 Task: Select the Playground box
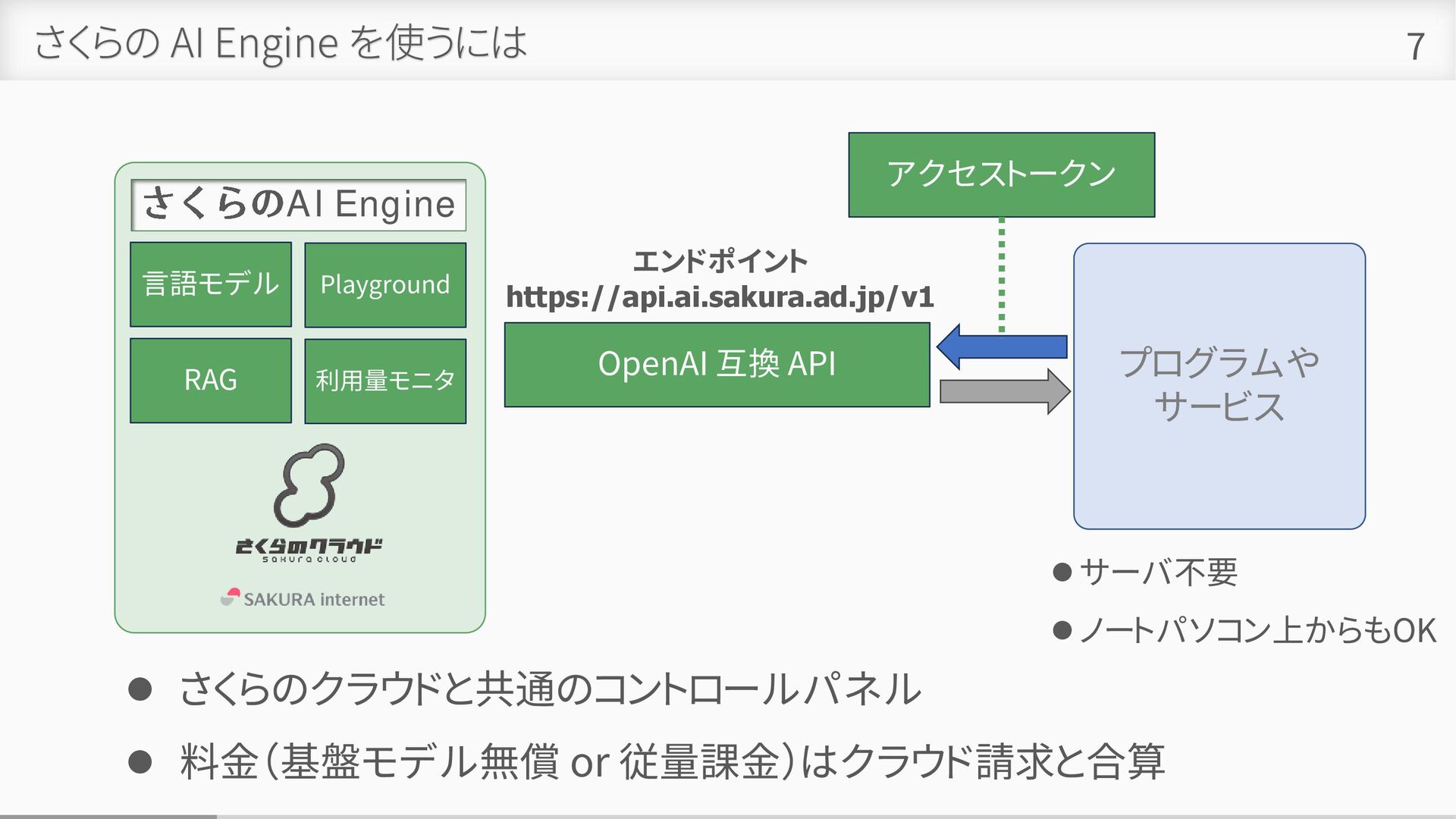[385, 285]
